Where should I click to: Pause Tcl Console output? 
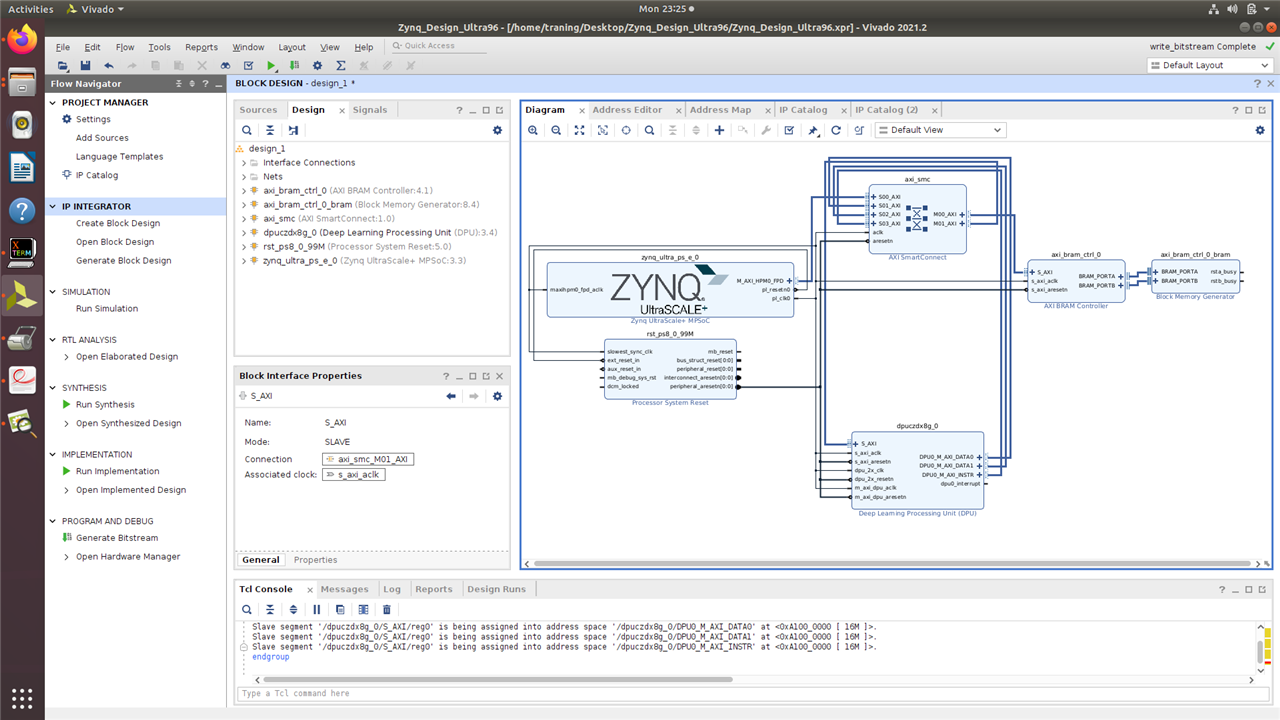[x=317, y=609]
